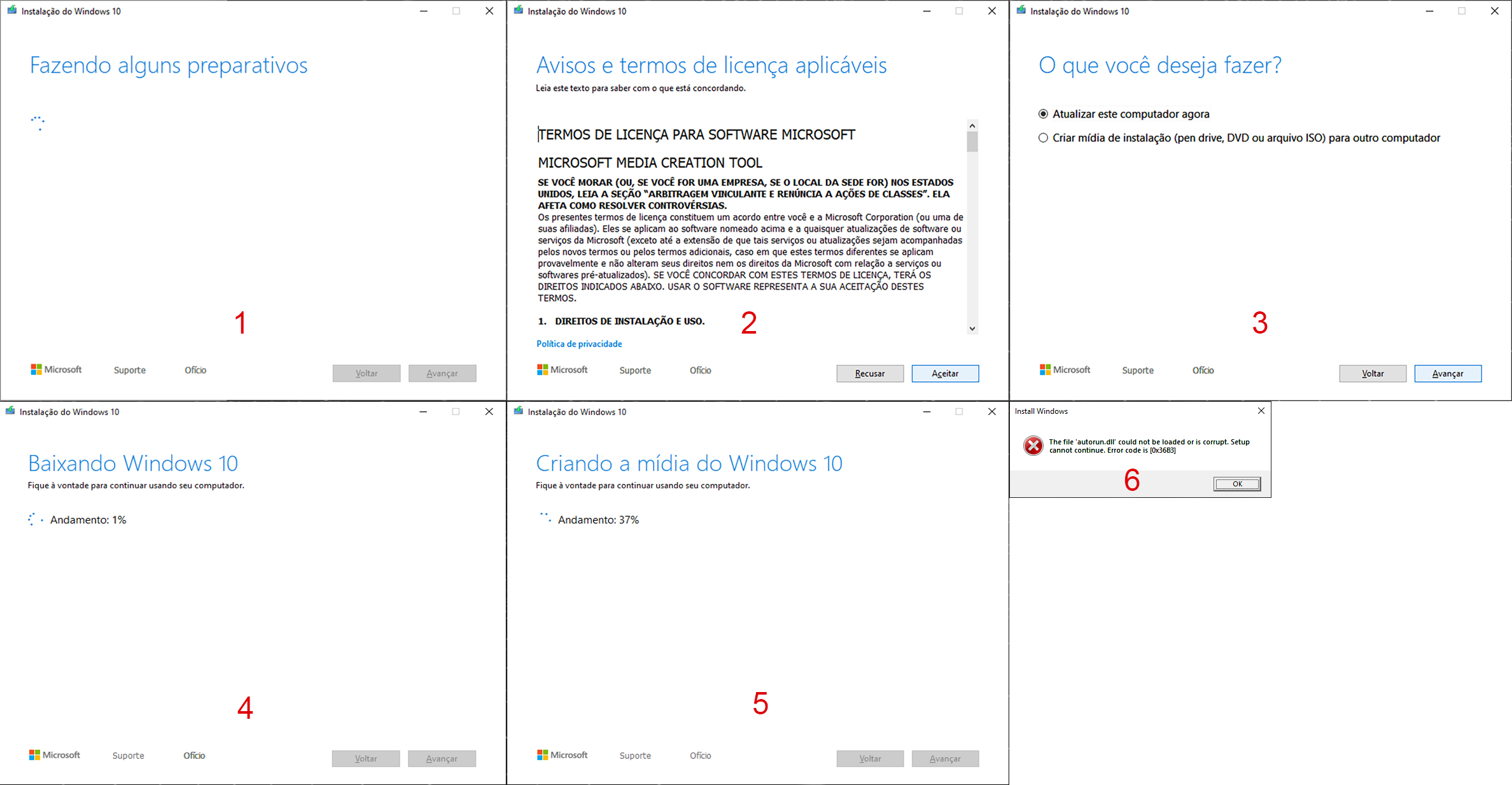The width and height of the screenshot is (1512, 785).
Task: Click the disabled Avançar button in the preparativos window
Action: (x=442, y=374)
